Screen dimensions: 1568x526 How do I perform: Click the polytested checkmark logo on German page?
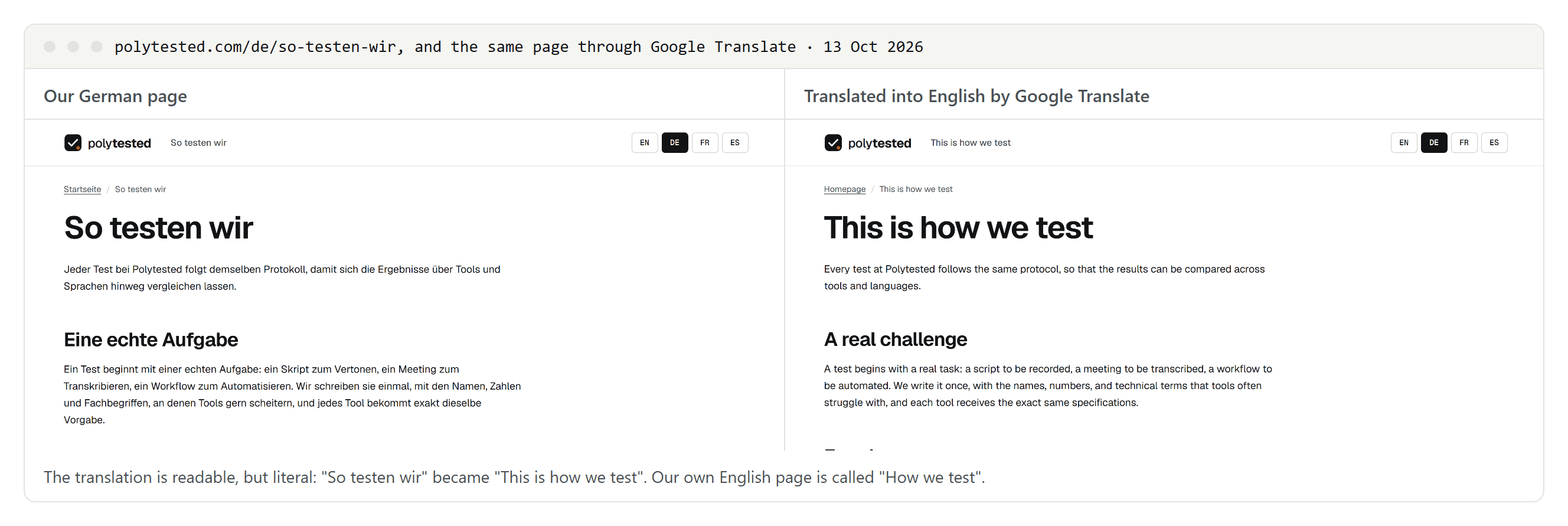[73, 143]
